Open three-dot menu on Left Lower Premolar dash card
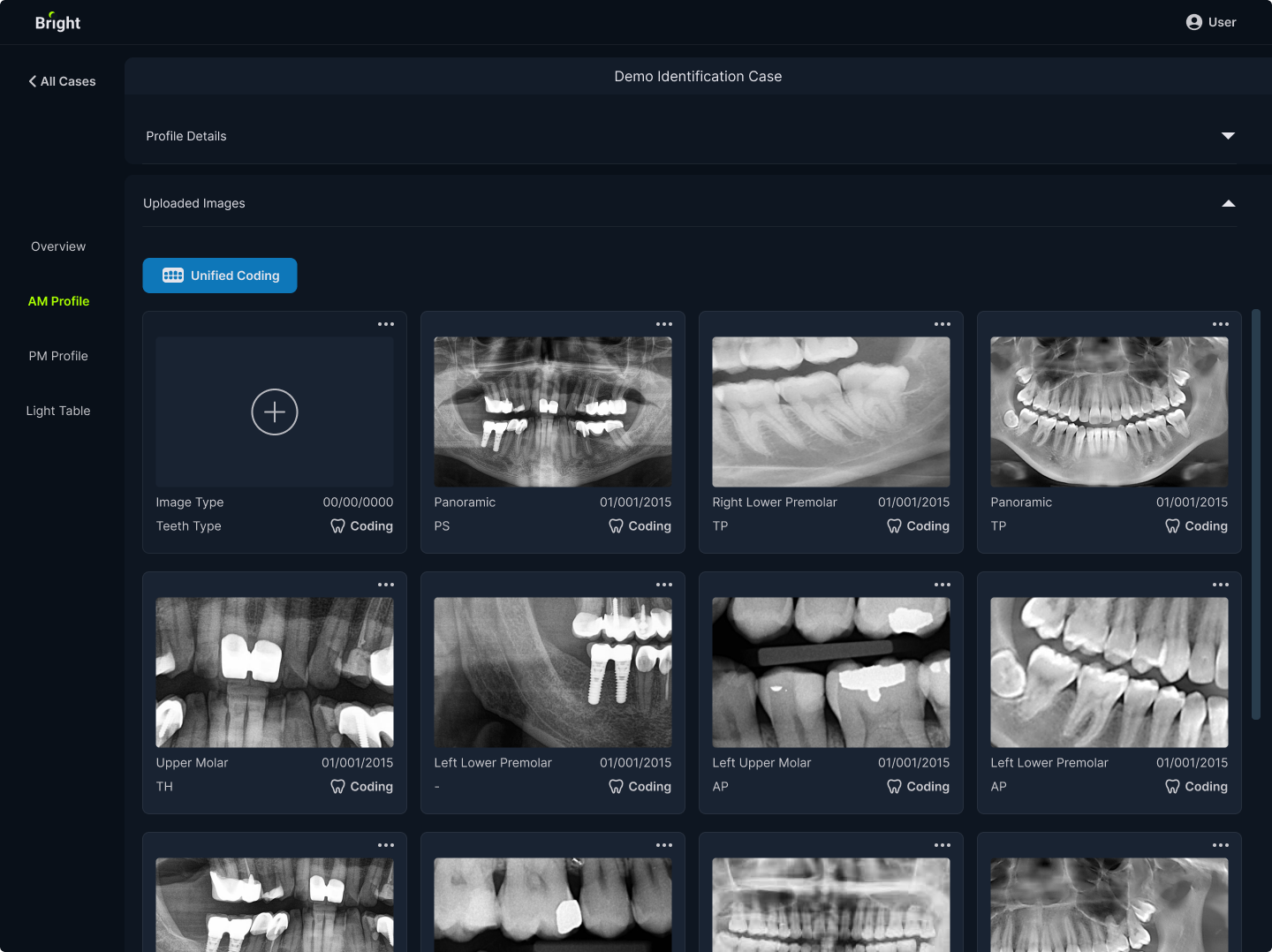 664,585
